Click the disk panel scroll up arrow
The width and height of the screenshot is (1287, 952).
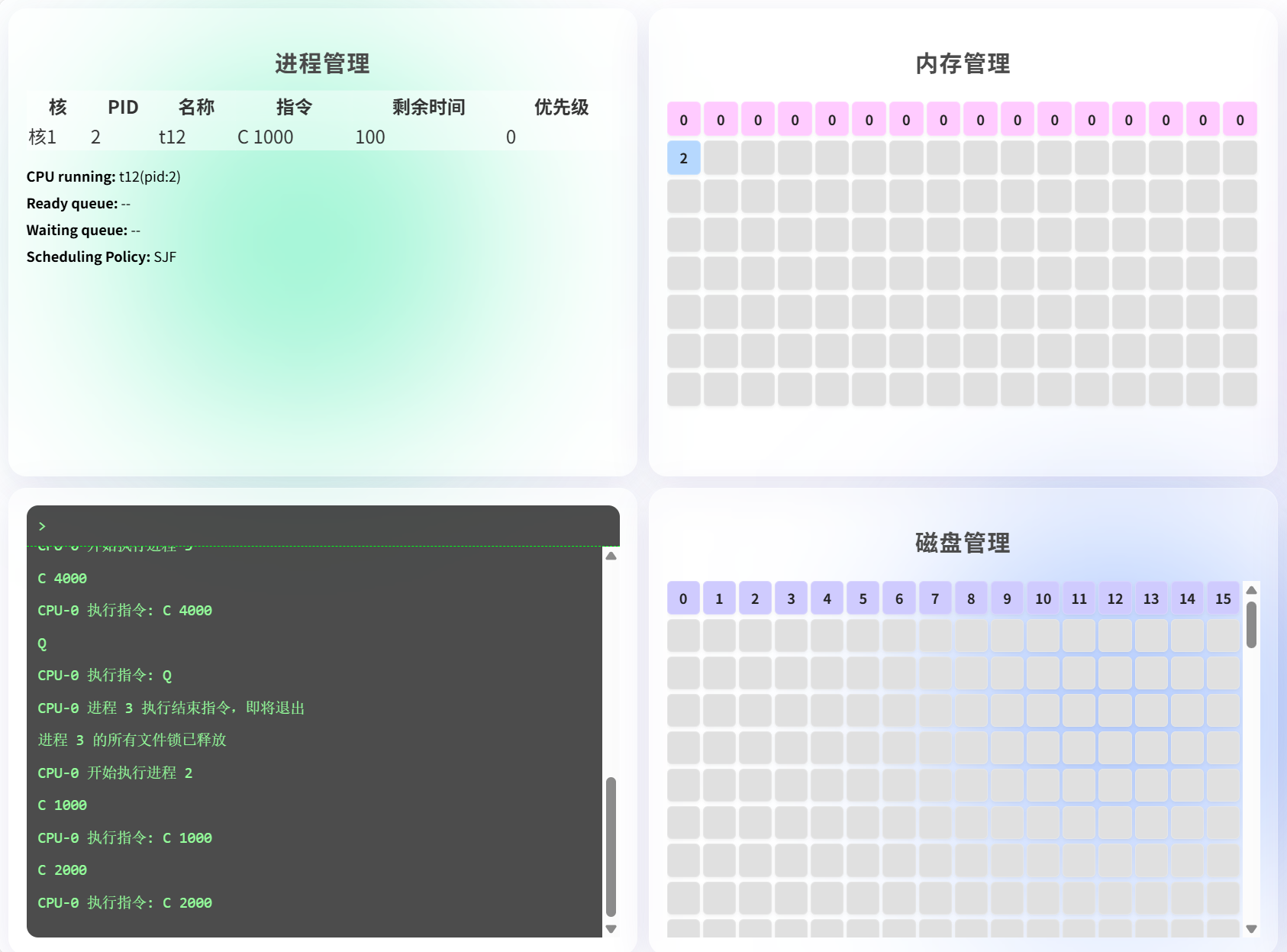(1251, 590)
